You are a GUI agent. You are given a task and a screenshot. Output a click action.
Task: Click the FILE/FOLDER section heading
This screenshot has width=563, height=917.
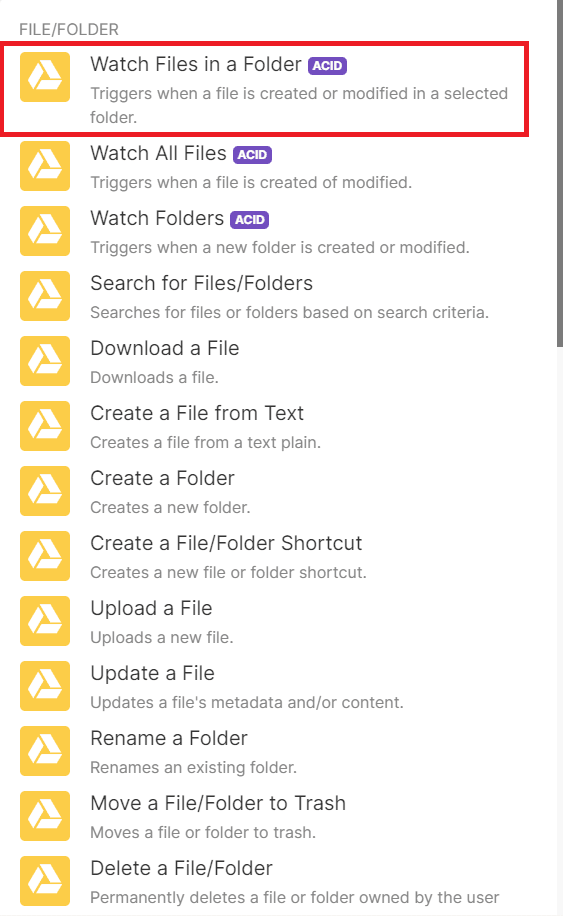pyautogui.click(x=69, y=29)
